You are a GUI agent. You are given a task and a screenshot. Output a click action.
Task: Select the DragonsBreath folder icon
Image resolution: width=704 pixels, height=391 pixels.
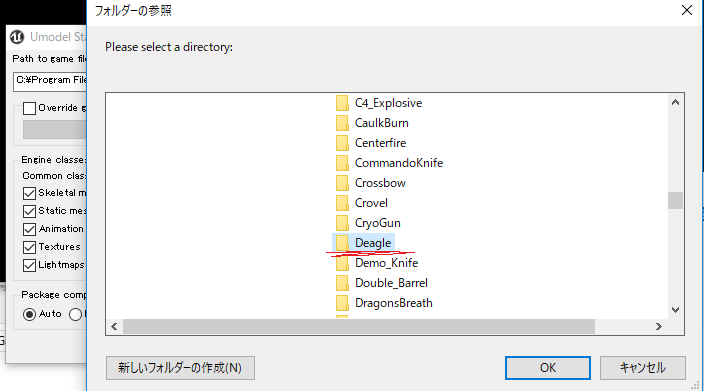coord(342,303)
